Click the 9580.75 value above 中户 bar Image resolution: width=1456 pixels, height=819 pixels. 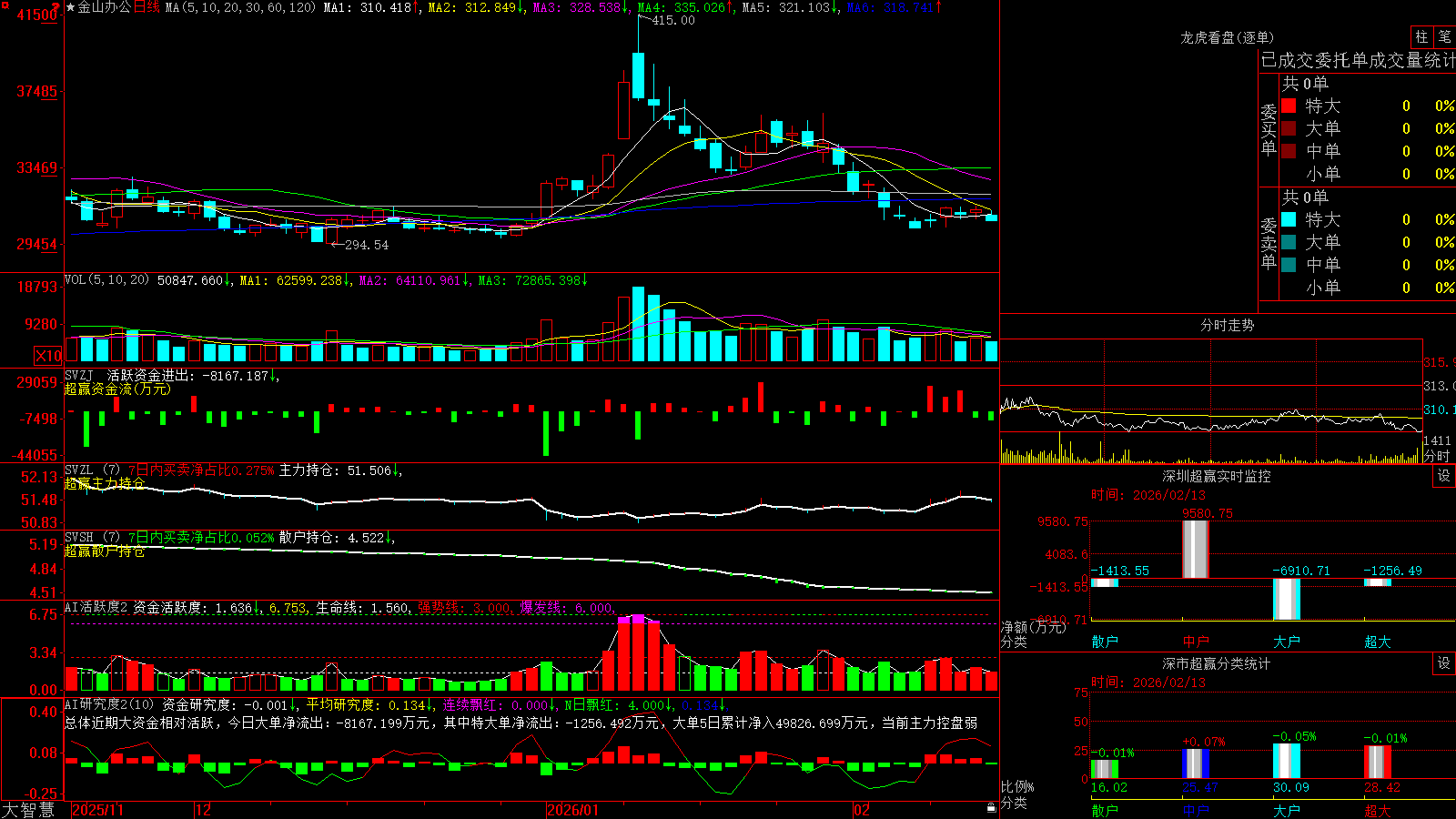[x=1208, y=513]
